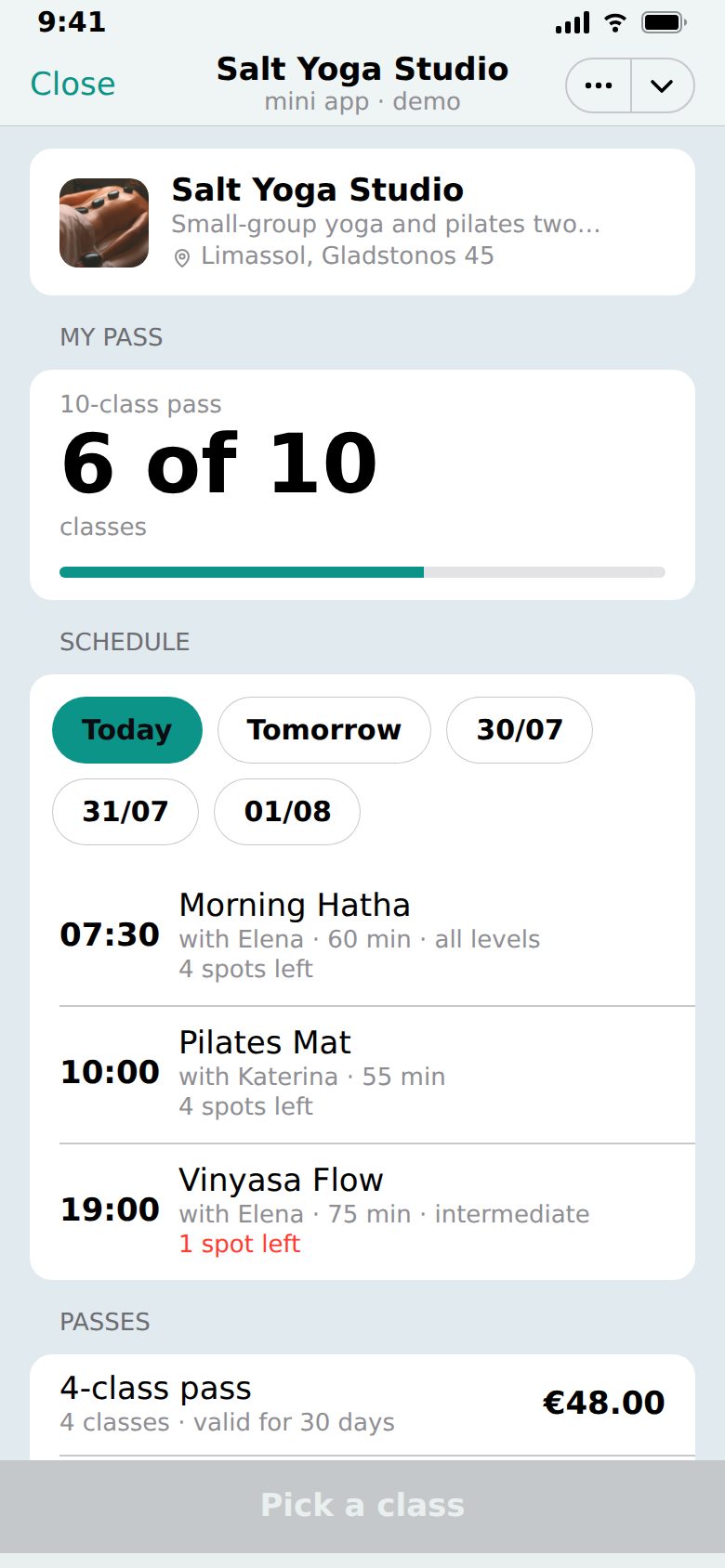Tap the cellular signal bars icon

573,22
